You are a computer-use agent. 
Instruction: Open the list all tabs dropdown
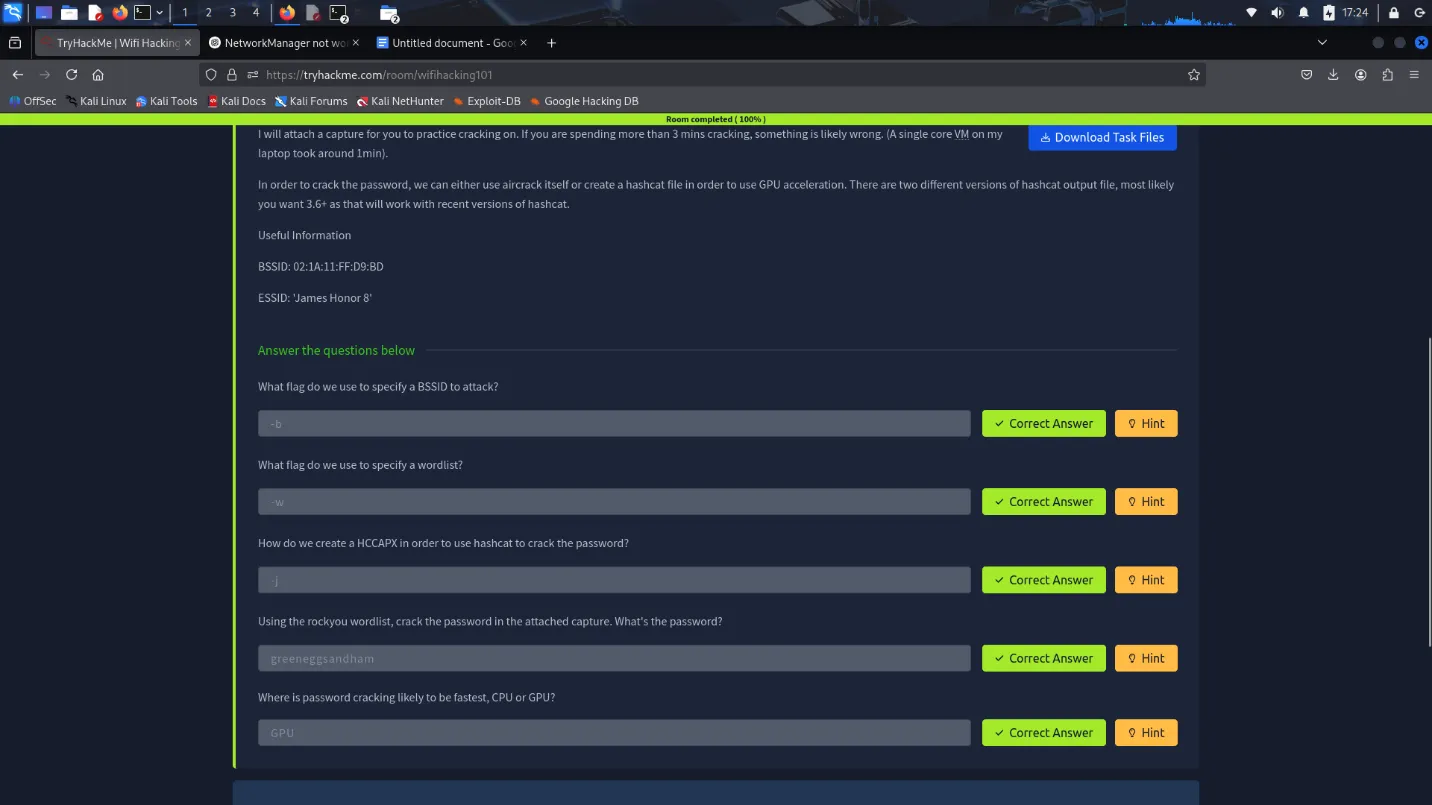click(1322, 43)
